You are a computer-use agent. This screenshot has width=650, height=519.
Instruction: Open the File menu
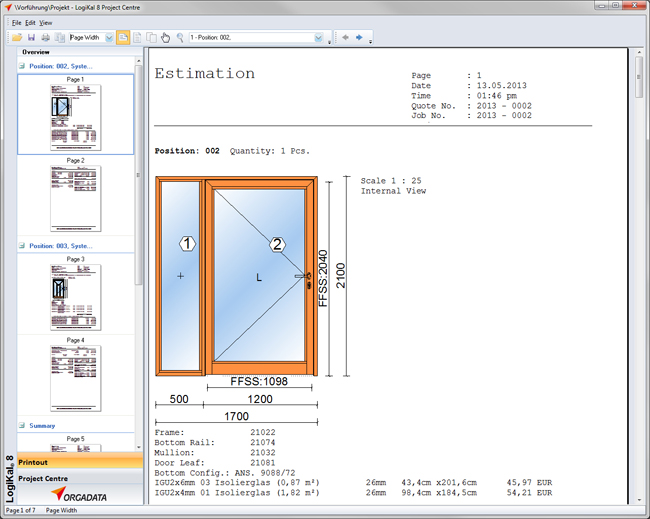[x=17, y=23]
